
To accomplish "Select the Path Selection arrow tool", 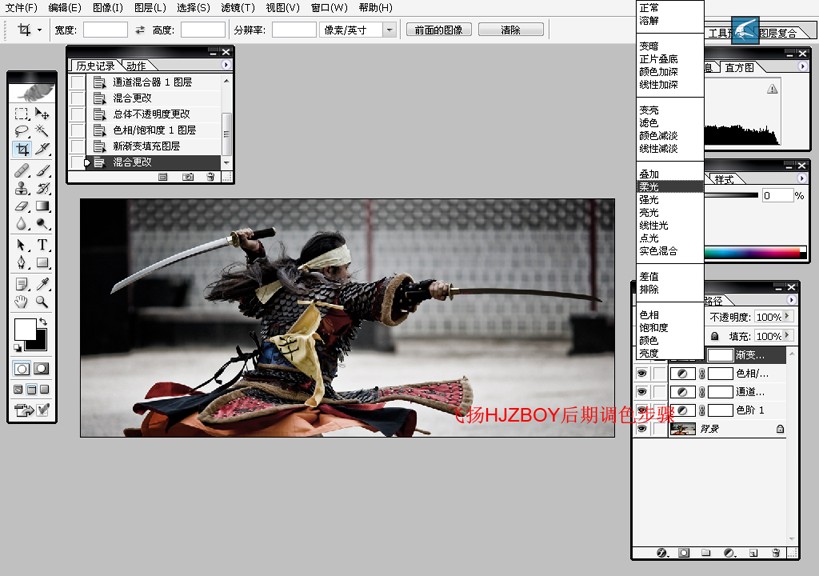I will pyautogui.click(x=21, y=245).
